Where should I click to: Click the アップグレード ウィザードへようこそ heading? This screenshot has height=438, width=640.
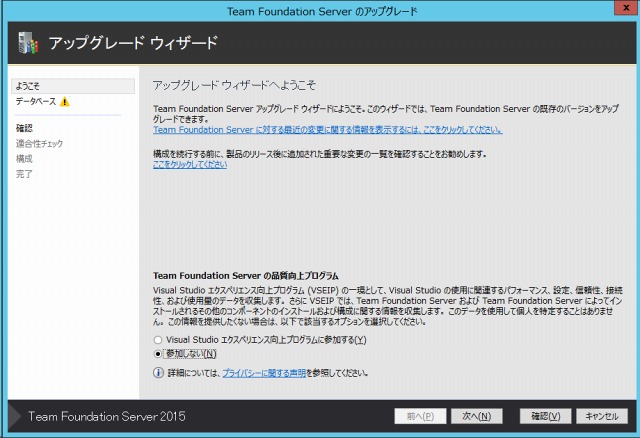(x=234, y=85)
